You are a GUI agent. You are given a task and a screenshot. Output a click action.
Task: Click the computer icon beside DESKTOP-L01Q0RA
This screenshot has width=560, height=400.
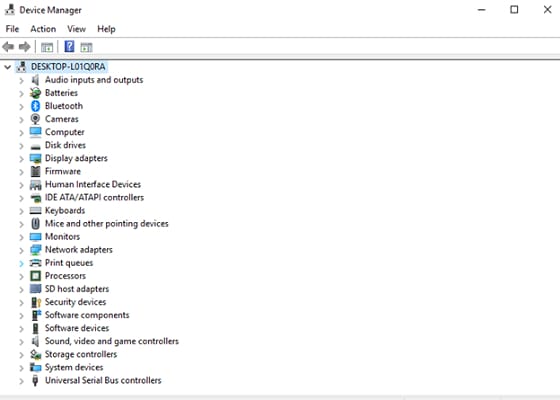[x=21, y=66]
